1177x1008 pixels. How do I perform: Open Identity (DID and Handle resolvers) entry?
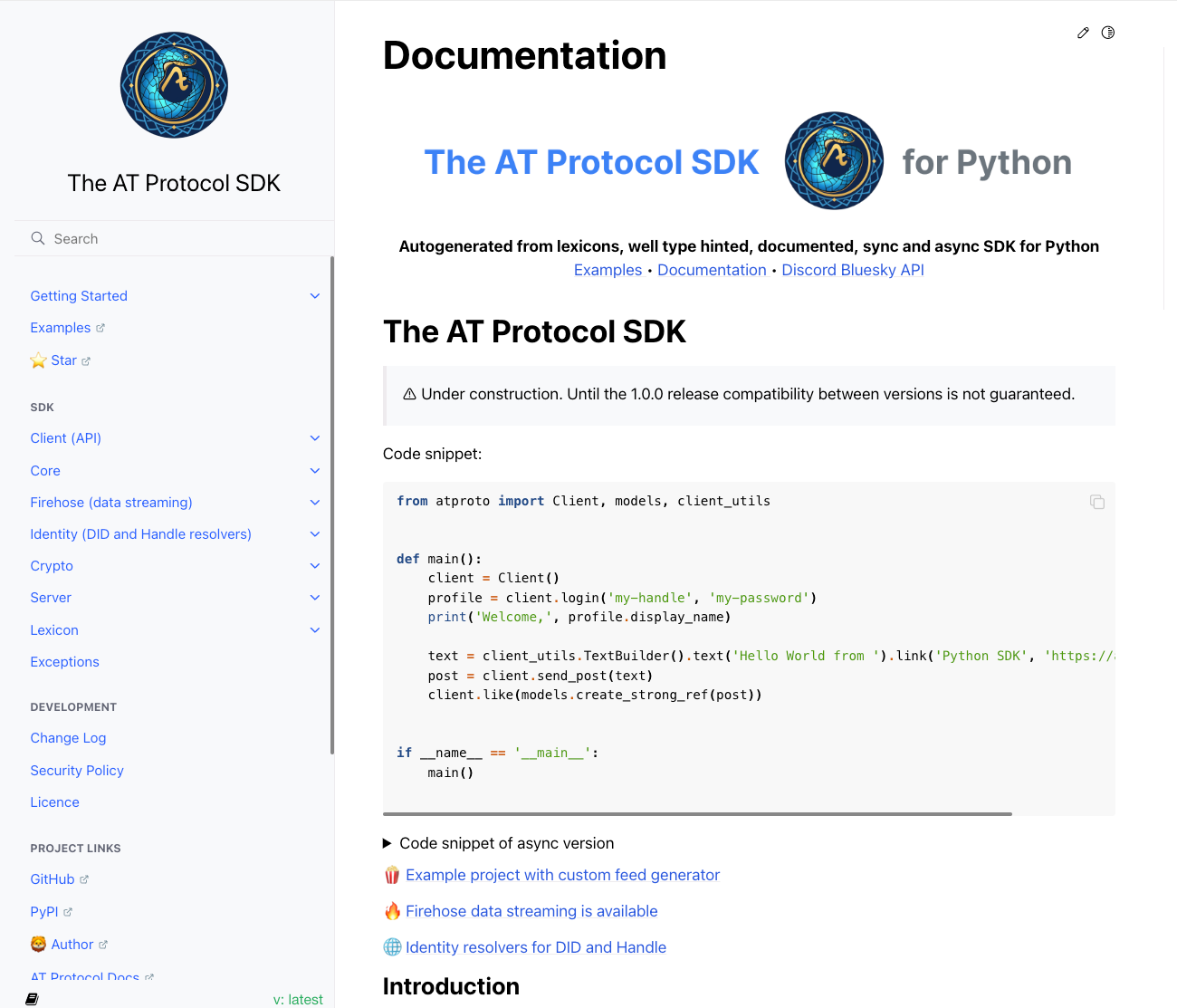tap(141, 534)
